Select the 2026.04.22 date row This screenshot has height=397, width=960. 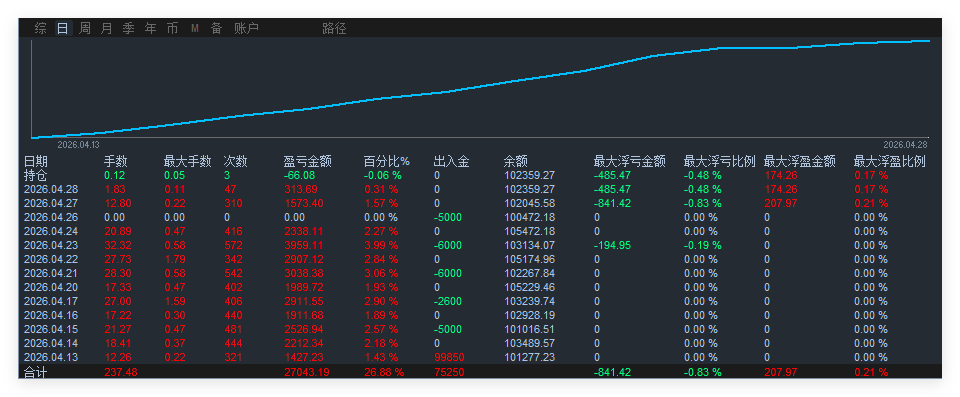tap(51, 259)
